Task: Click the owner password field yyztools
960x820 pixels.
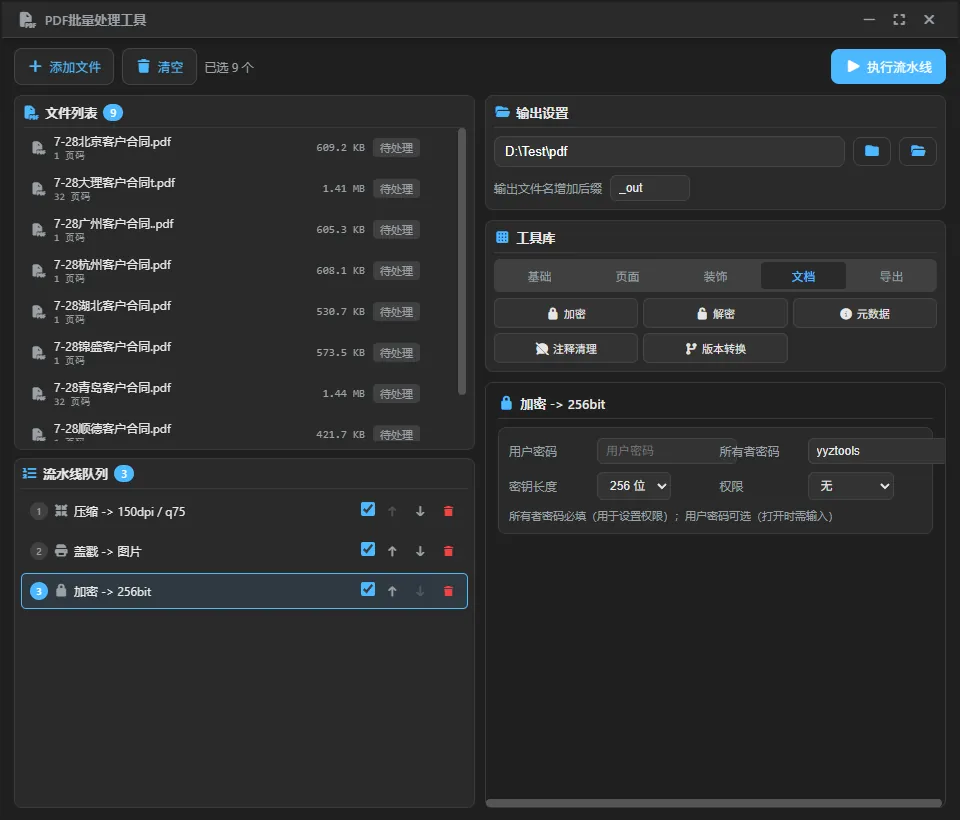Action: 876,451
